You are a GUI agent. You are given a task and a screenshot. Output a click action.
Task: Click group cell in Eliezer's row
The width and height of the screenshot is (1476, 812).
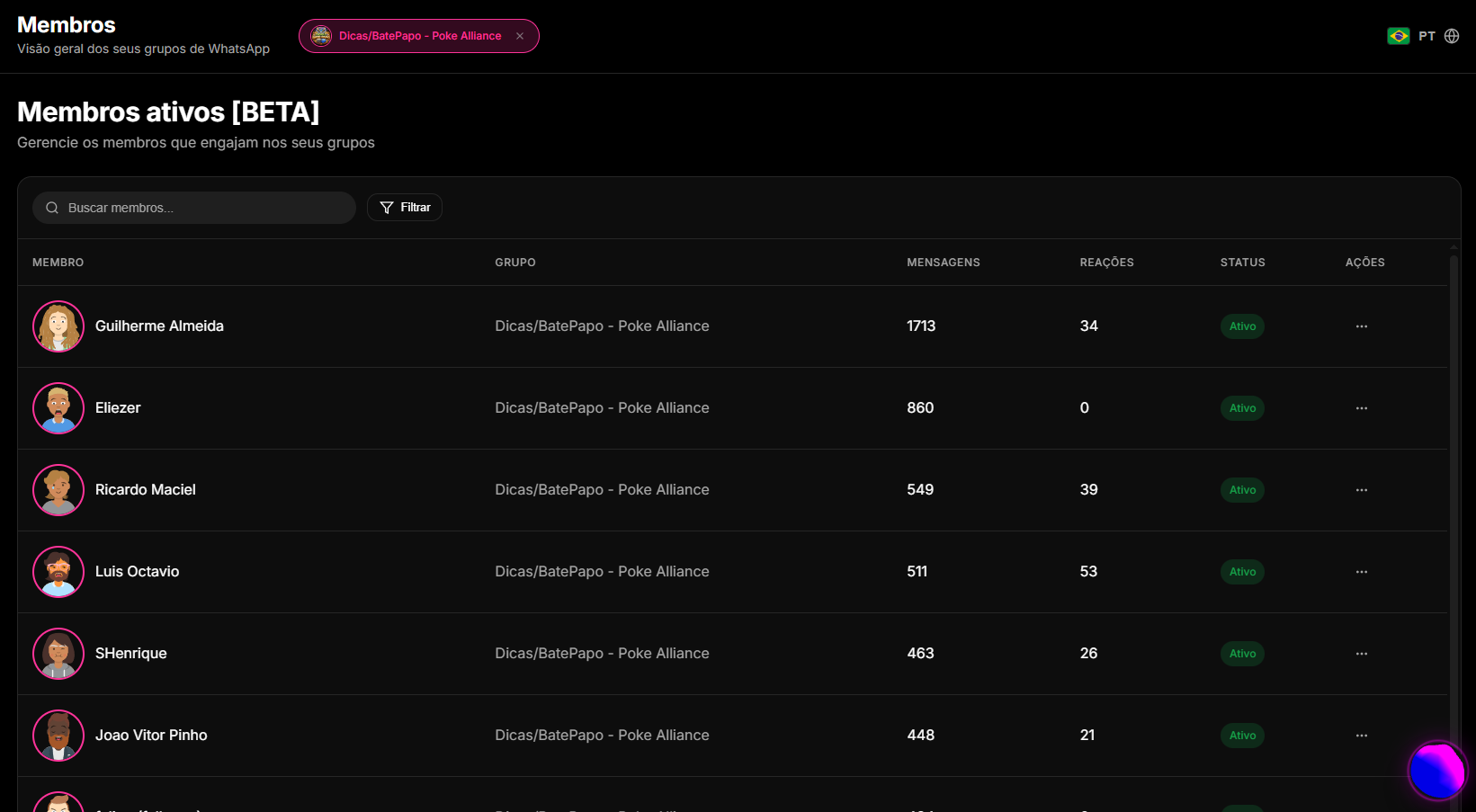[x=602, y=408]
